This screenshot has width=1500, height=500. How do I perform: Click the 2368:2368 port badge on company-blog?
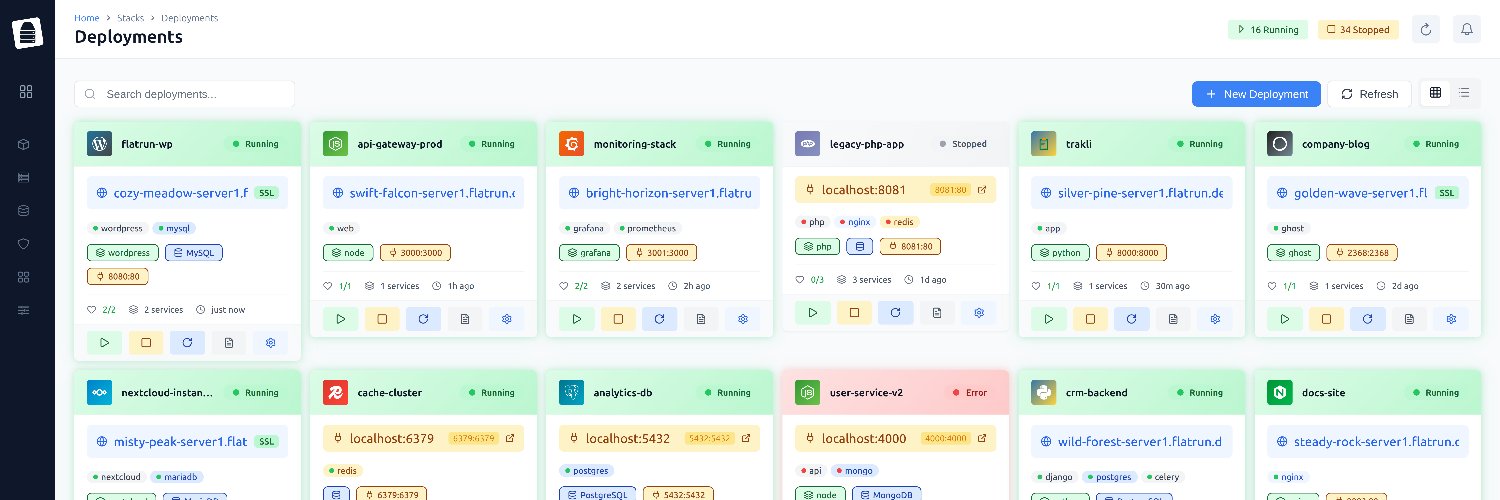(x=1362, y=252)
